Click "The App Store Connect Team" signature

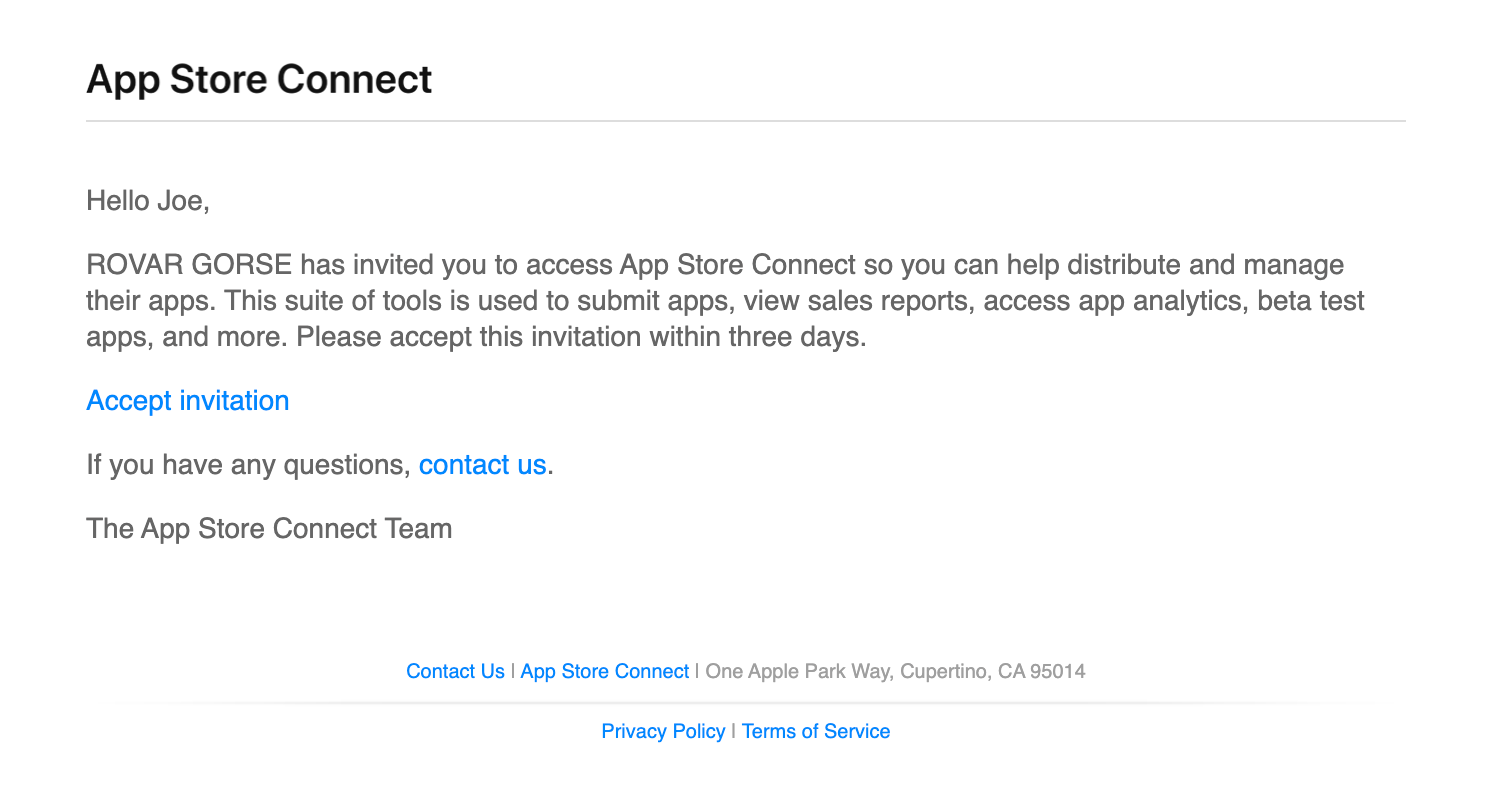(x=270, y=528)
